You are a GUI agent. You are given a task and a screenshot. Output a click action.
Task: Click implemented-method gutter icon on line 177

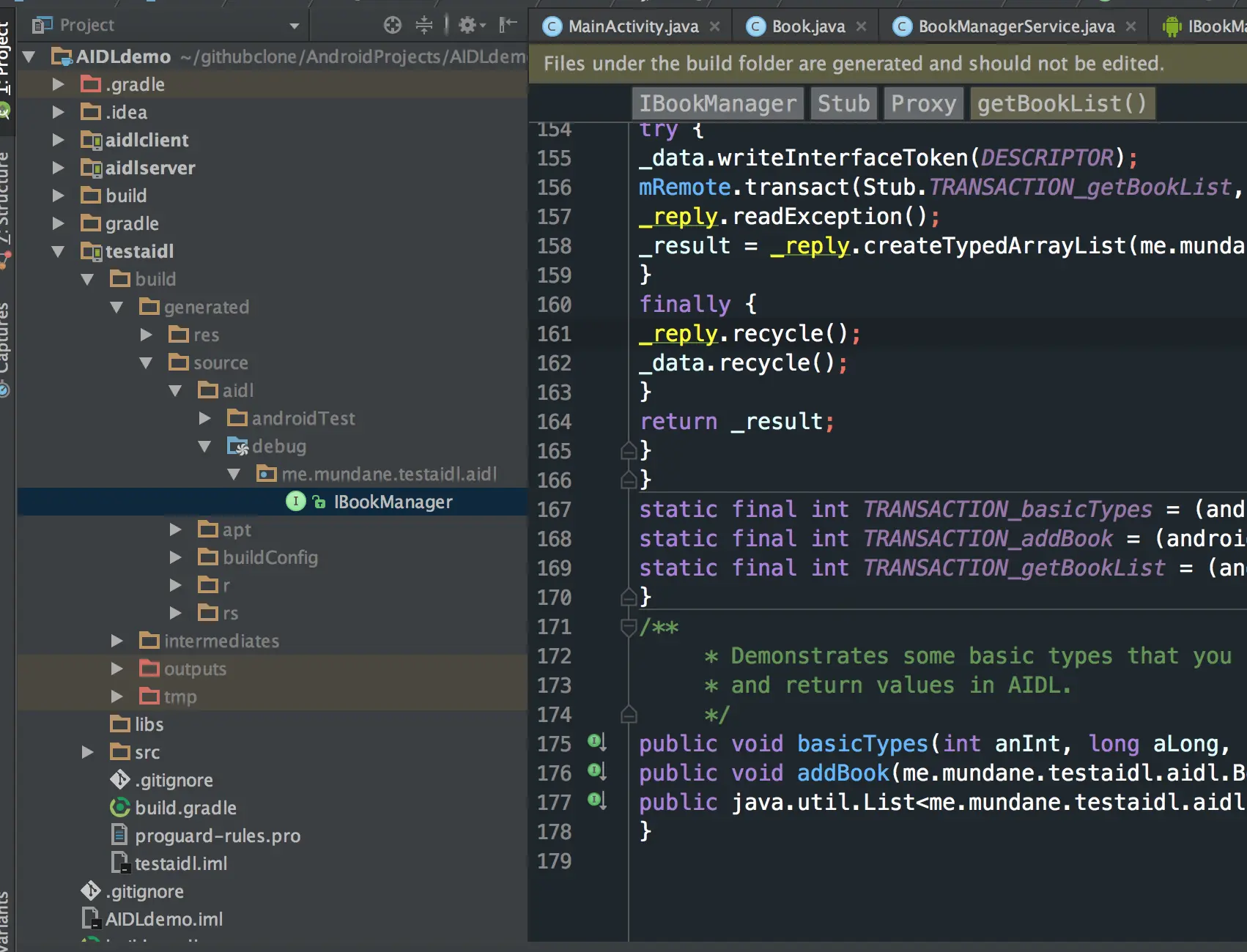[x=596, y=800]
